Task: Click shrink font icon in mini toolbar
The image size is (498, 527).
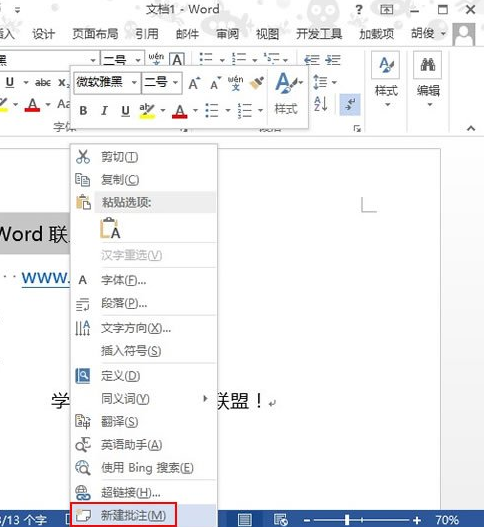Action: click(x=215, y=83)
